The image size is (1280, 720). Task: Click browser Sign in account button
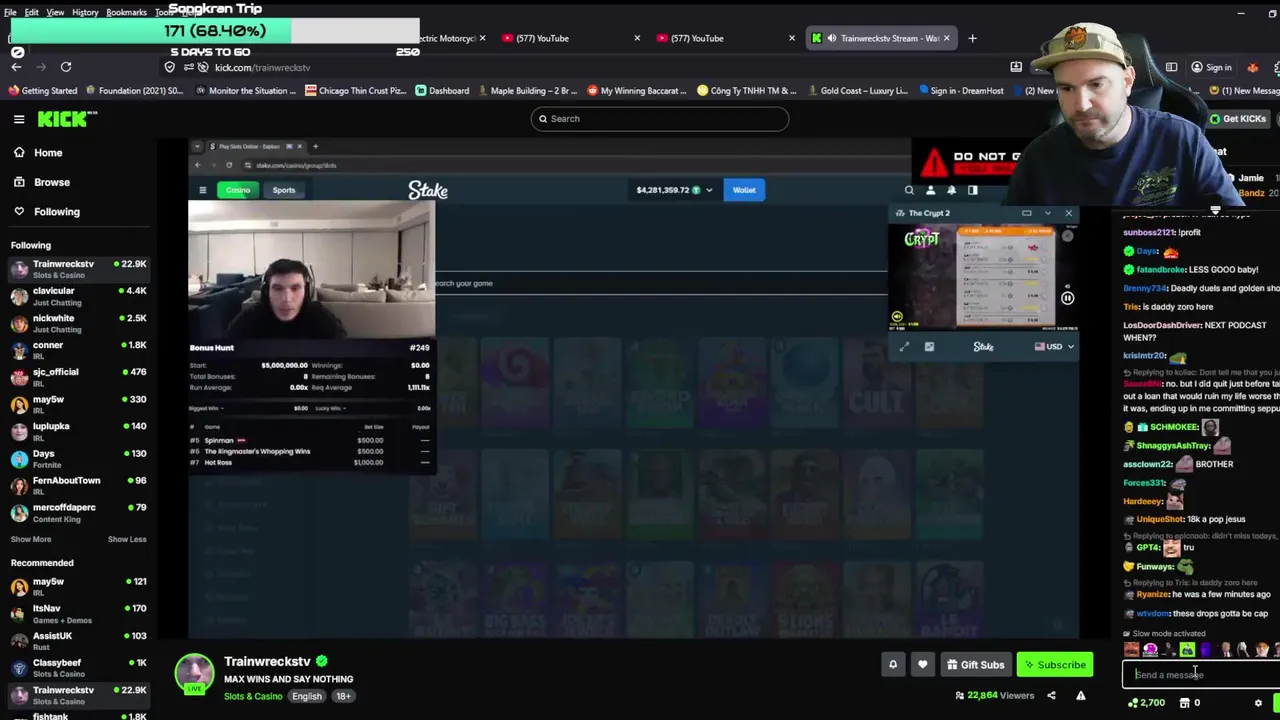[1211, 67]
